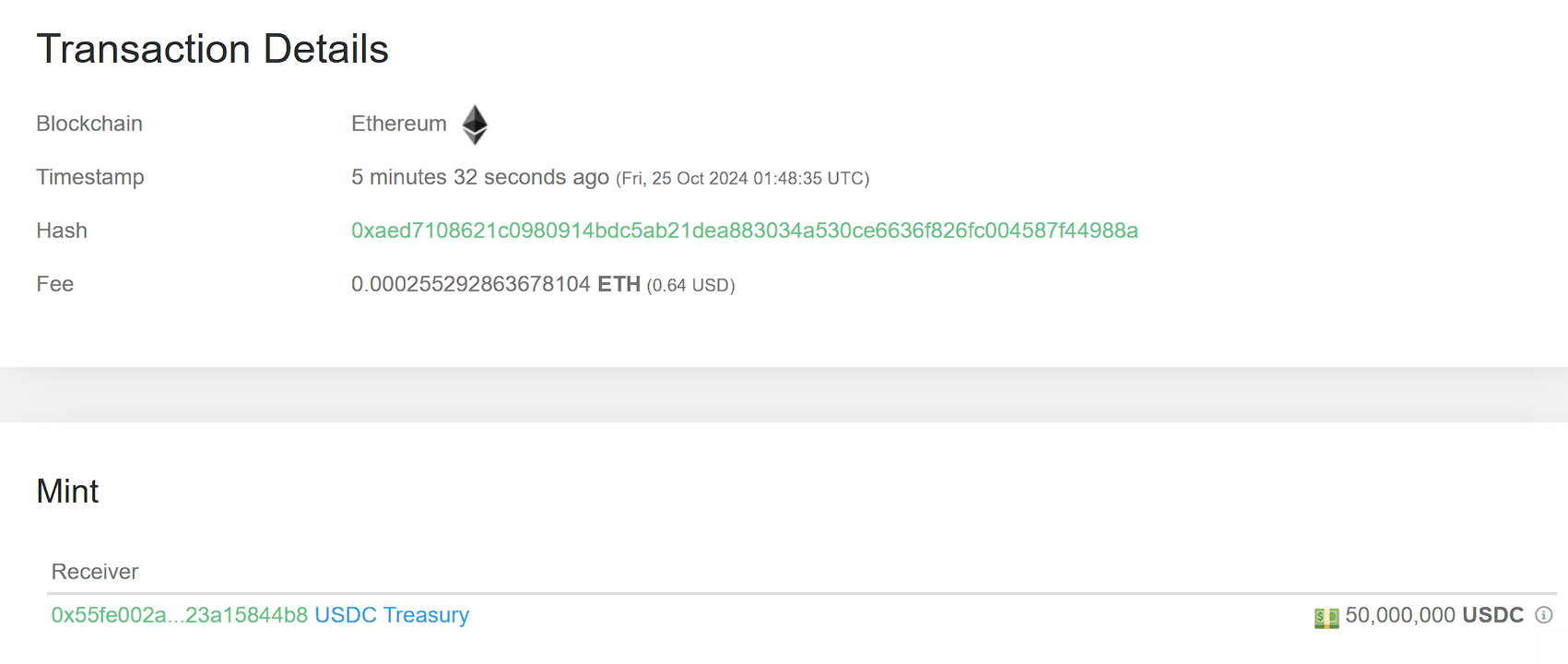Select the Blockchain value Ethereum
This screenshot has height=664, width=1568.
pyautogui.click(x=398, y=123)
